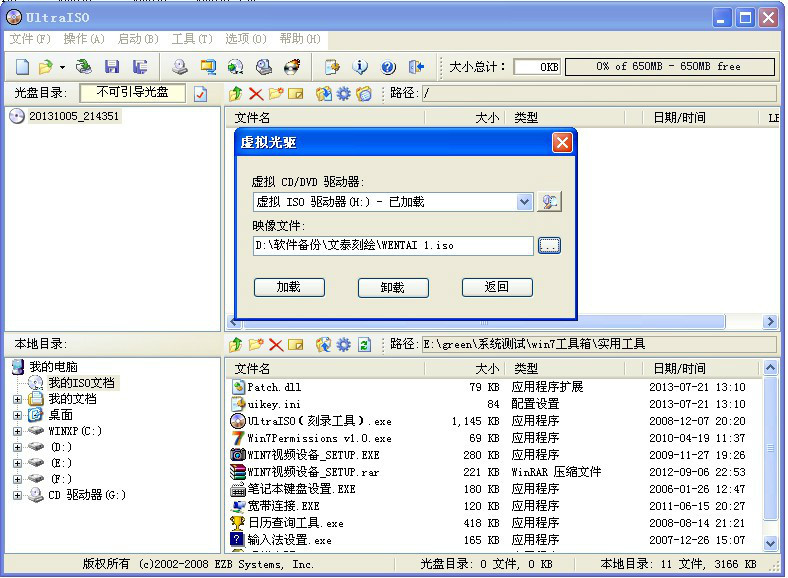Click the Save floppy disk icon

point(112,66)
